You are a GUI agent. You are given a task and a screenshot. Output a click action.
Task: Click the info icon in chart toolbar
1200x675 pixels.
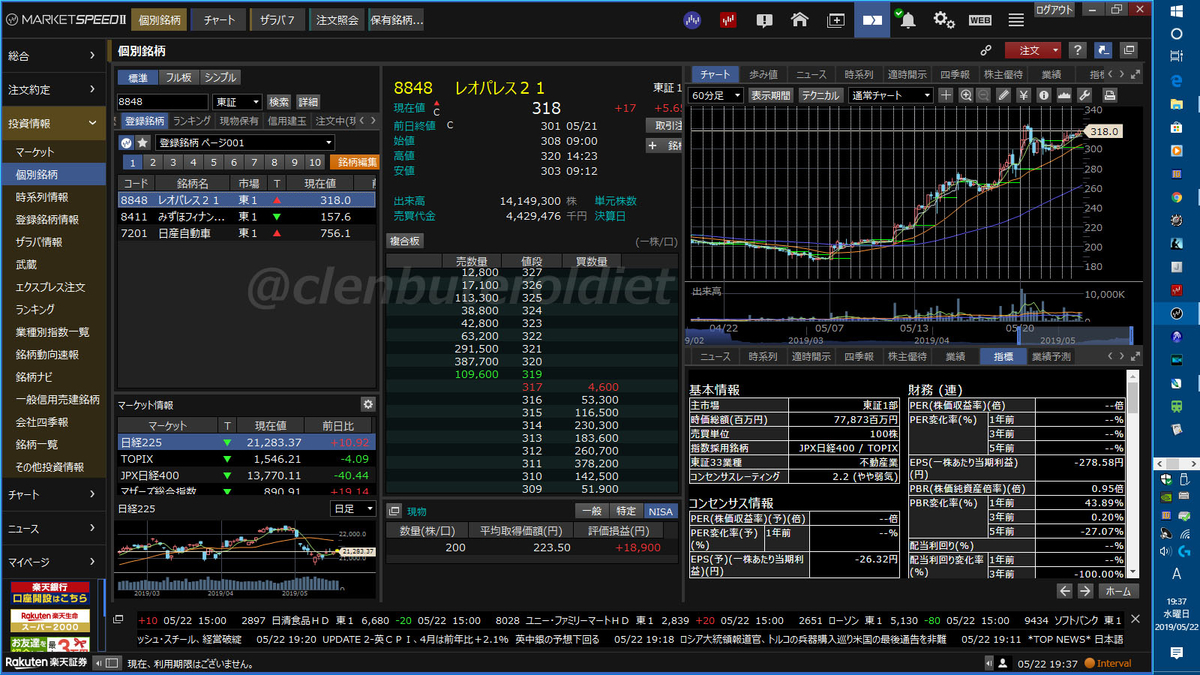1043,95
